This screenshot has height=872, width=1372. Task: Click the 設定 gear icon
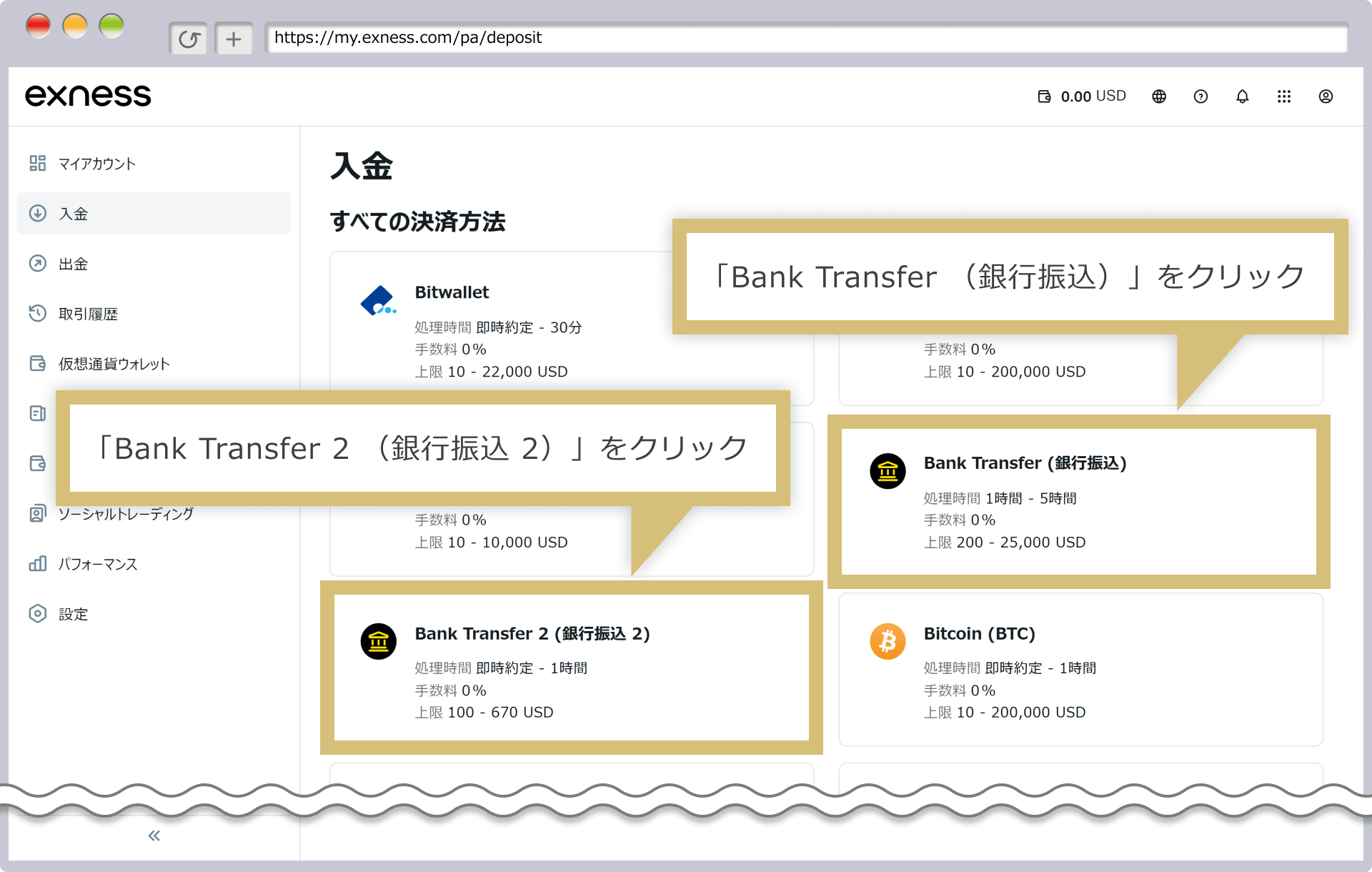point(38,614)
